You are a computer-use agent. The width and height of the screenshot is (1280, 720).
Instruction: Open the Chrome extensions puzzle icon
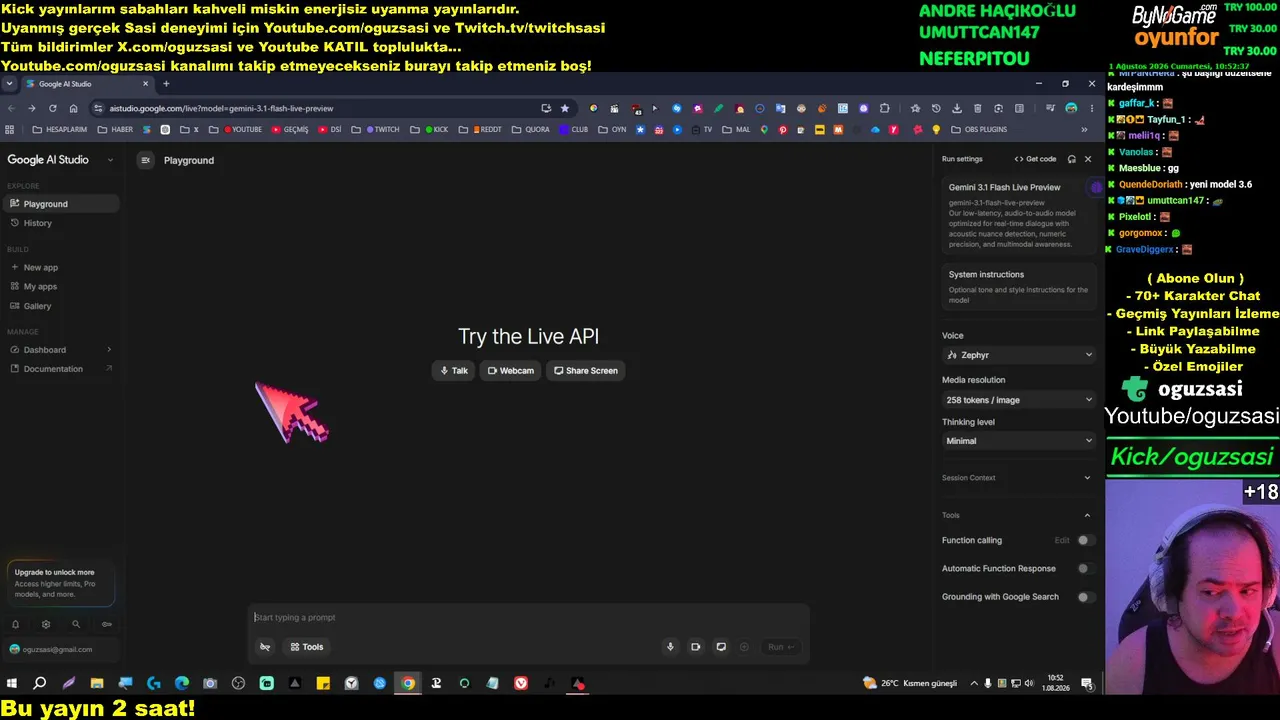884,108
